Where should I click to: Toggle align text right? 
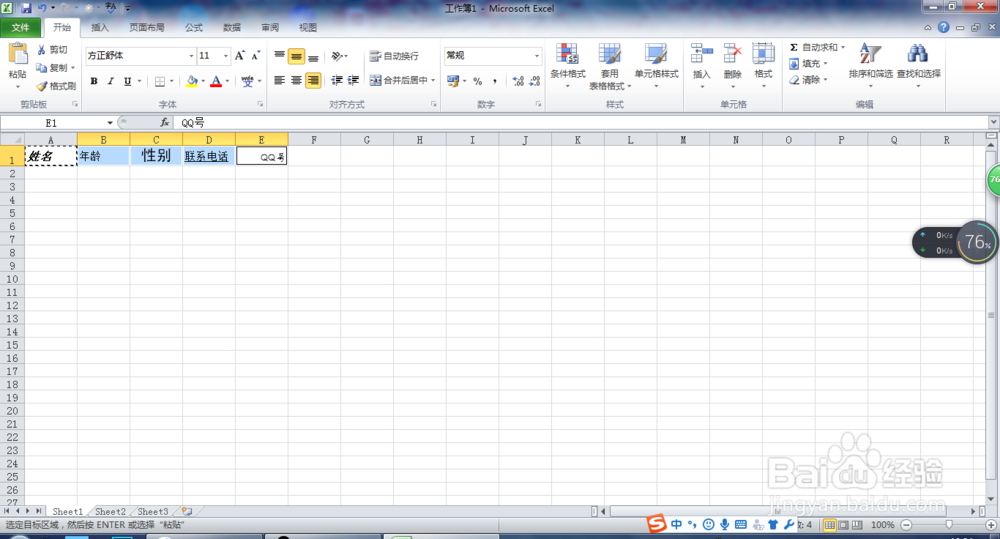pyautogui.click(x=313, y=80)
